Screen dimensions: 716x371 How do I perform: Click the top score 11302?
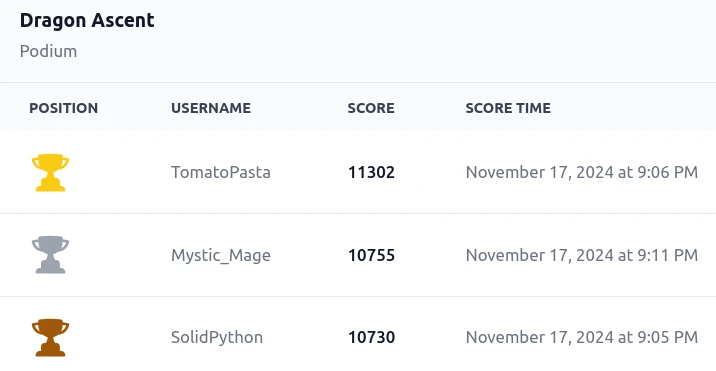coord(371,172)
